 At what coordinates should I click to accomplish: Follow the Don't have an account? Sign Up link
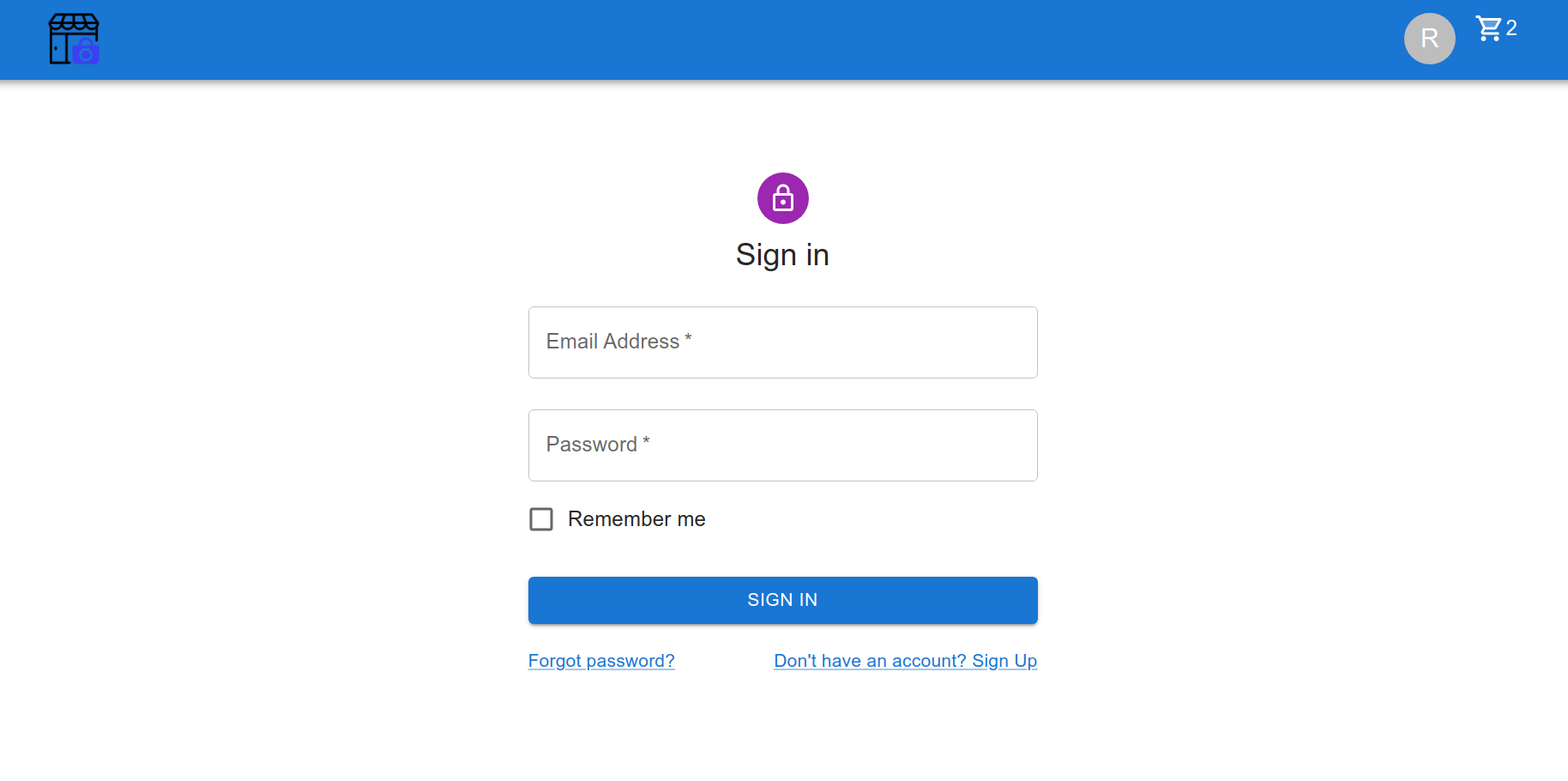[905, 661]
